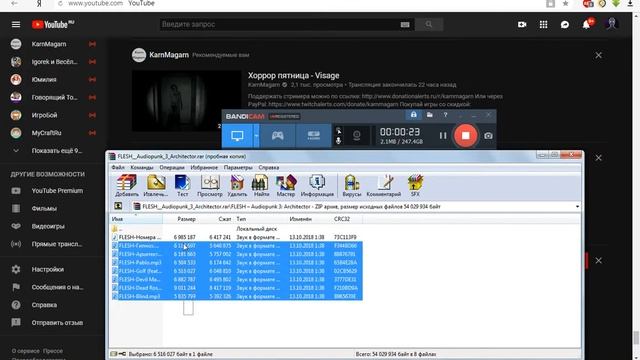Select the FLESH-Golf file row
The height and width of the screenshot is (360, 640).
(x=236, y=271)
